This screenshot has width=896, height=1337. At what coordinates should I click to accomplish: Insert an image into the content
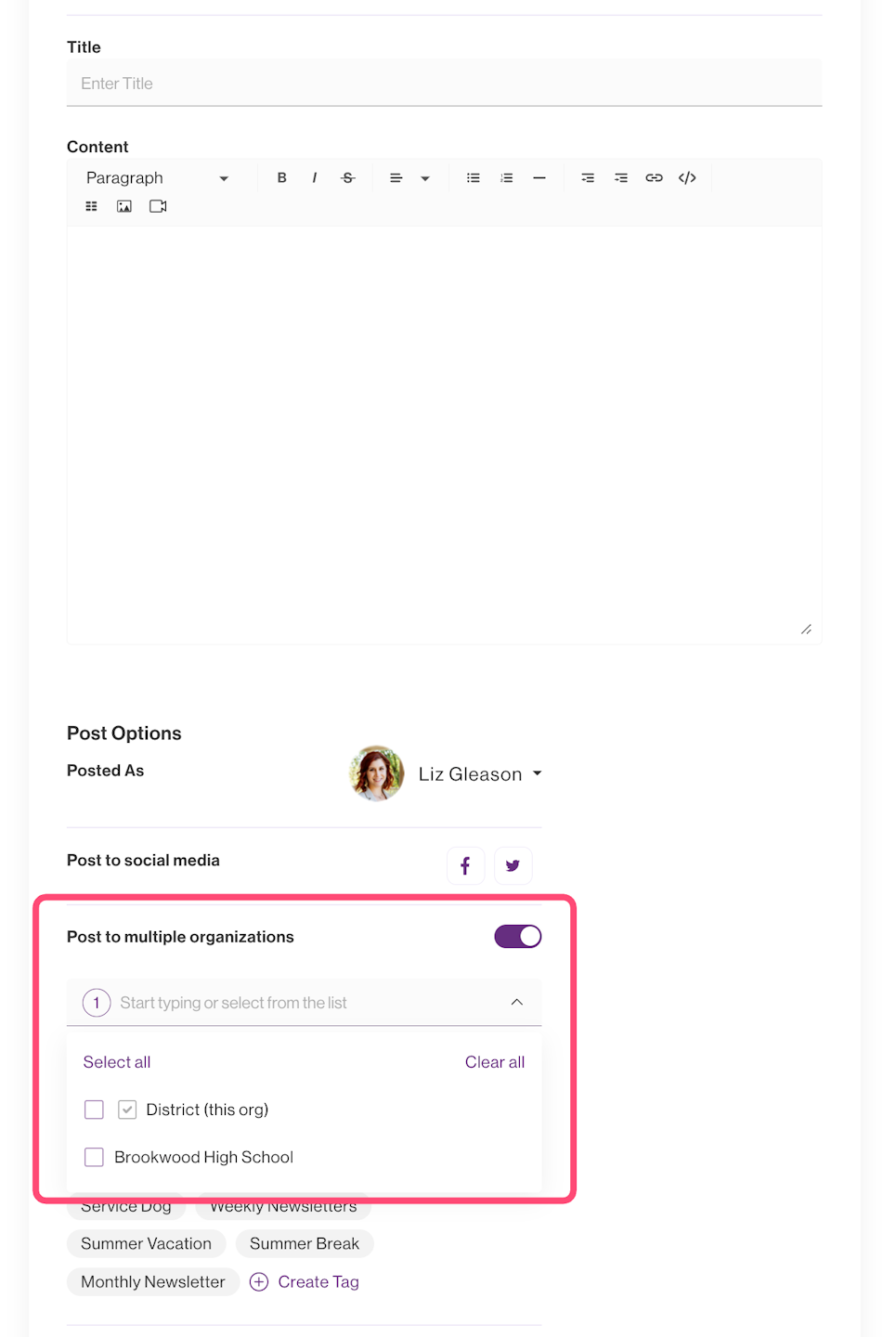click(x=124, y=206)
